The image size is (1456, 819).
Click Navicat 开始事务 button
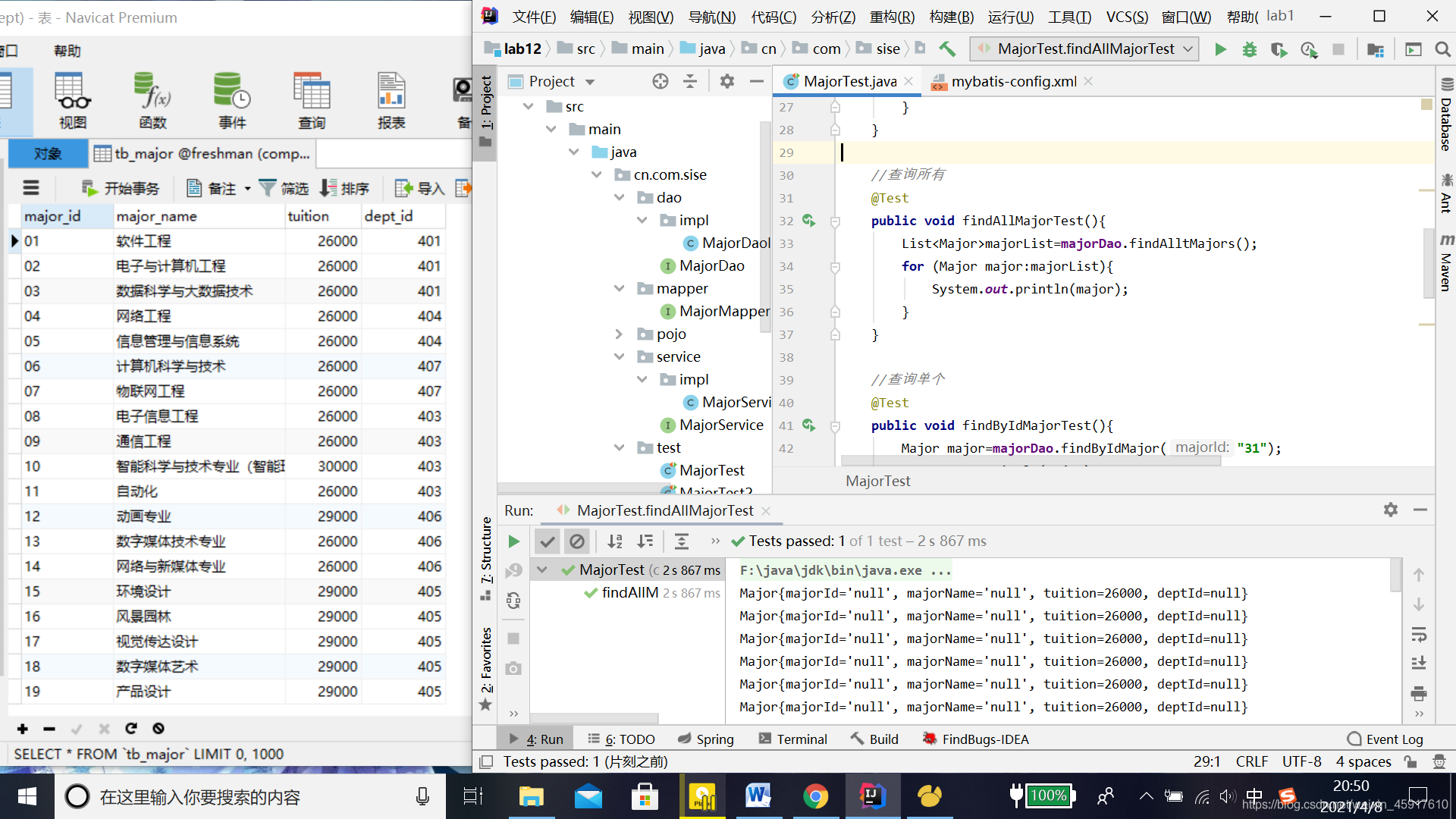(x=120, y=188)
